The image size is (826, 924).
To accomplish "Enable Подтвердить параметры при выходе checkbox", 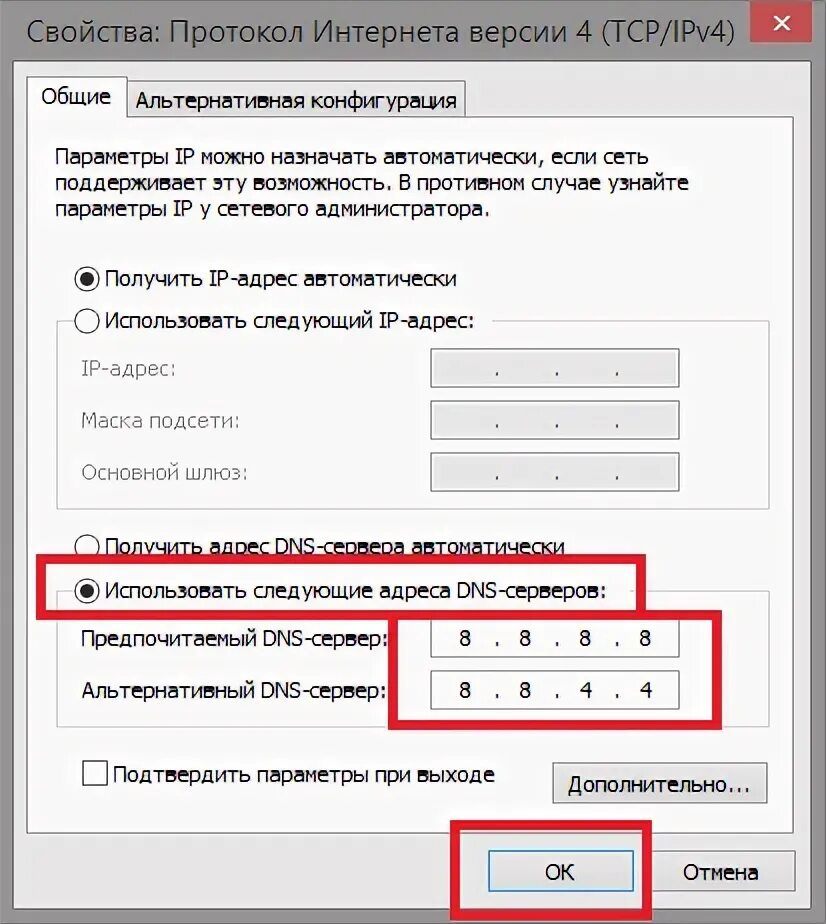I will 95,773.
